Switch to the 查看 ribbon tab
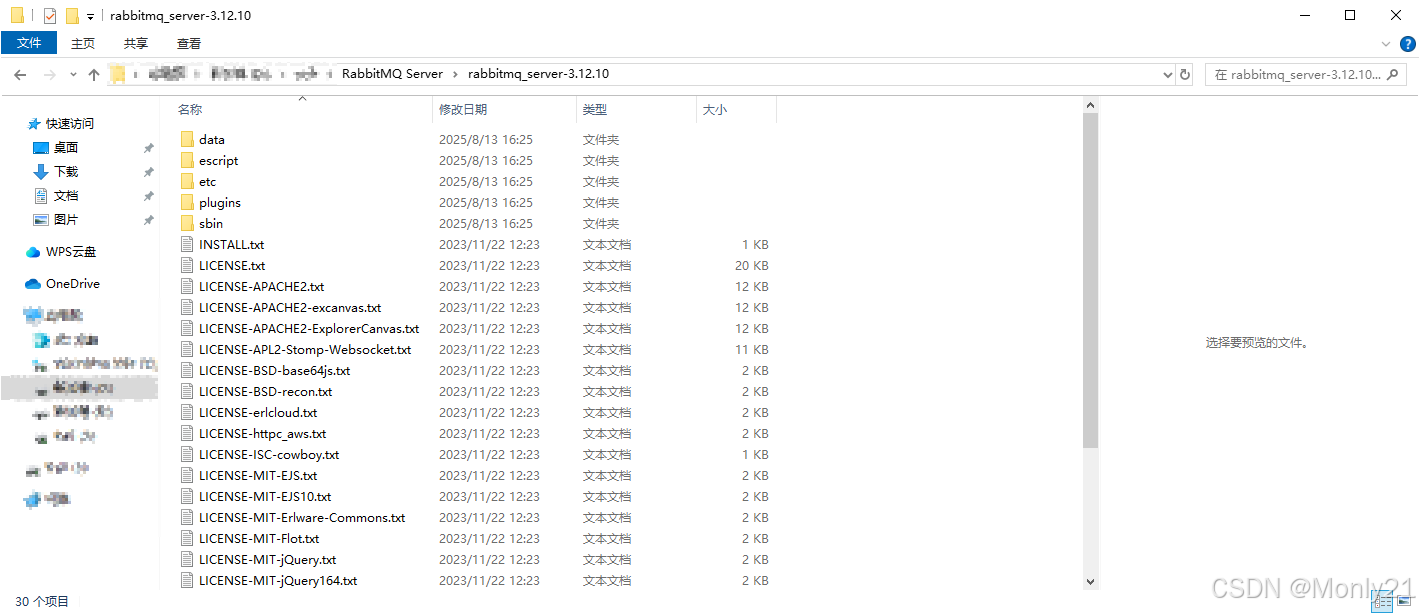This screenshot has height=614, width=1420. [x=189, y=43]
